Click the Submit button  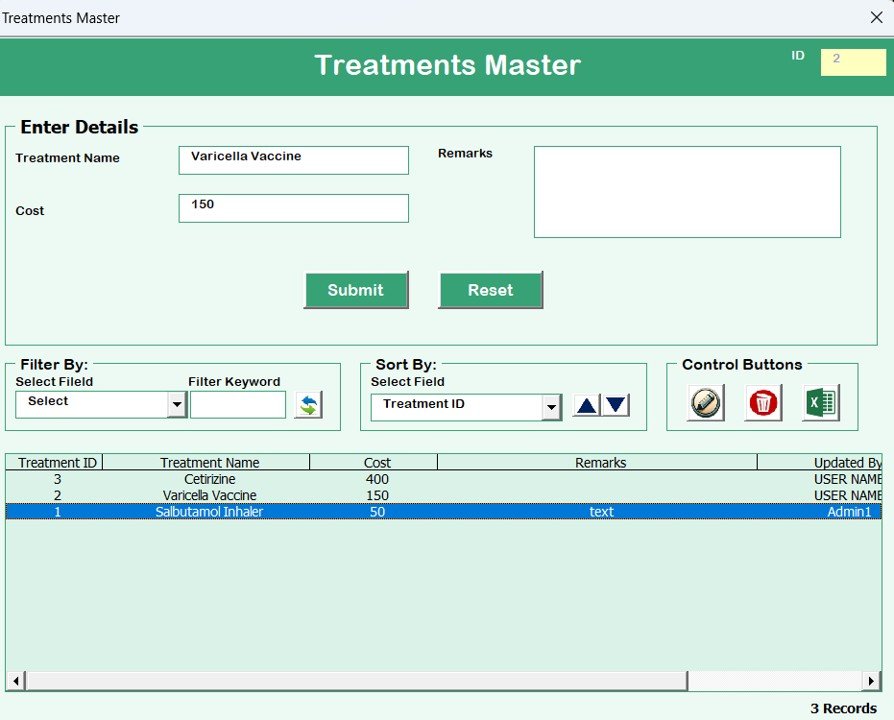(x=356, y=290)
